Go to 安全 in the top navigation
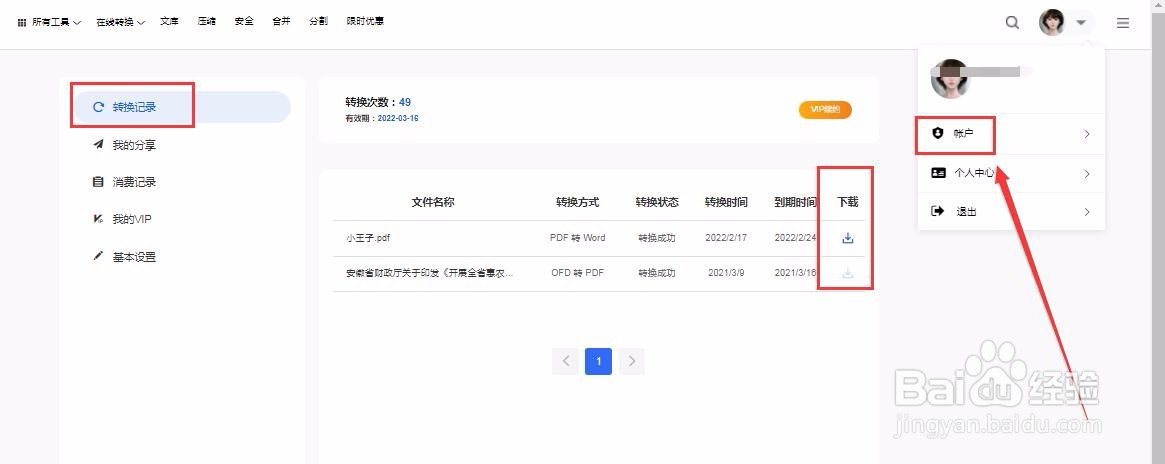The height and width of the screenshot is (464, 1165). (244, 22)
